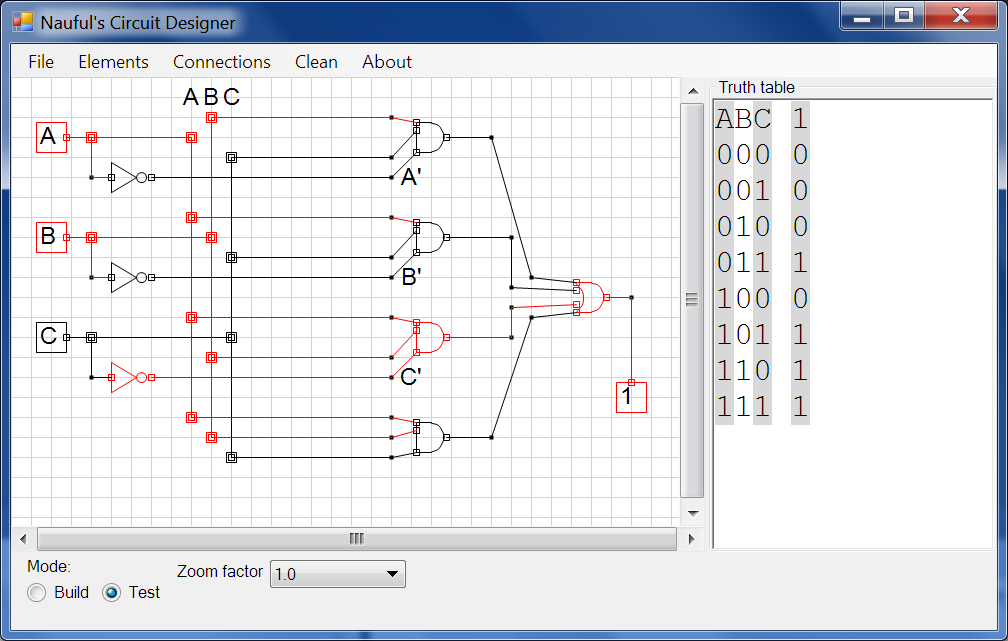This screenshot has height=641, width=1008.
Task: Select the bottom AND gate
Action: coord(431,437)
